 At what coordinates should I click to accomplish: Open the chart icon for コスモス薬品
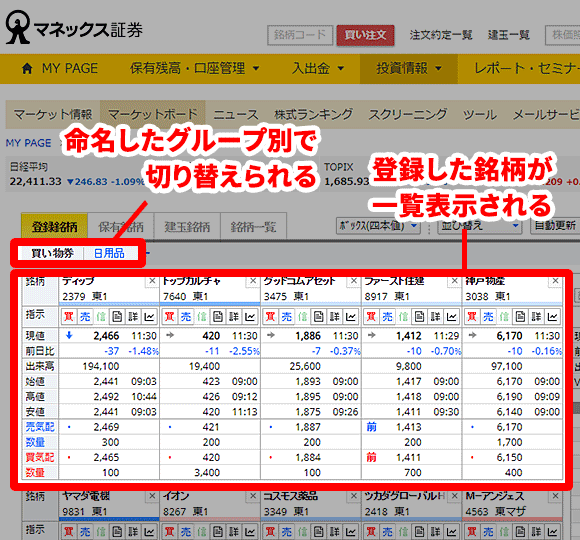click(x=351, y=531)
